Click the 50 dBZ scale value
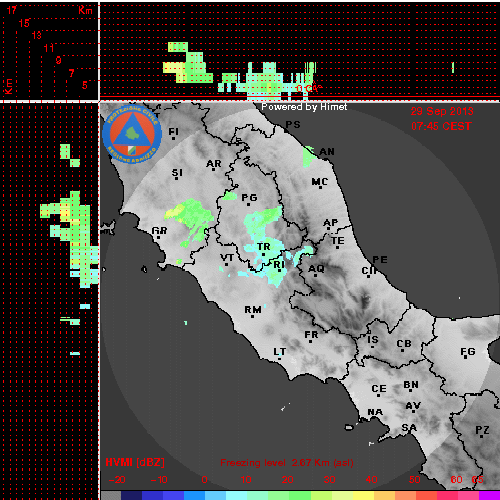Screen dimensions: 500x500 [415, 480]
